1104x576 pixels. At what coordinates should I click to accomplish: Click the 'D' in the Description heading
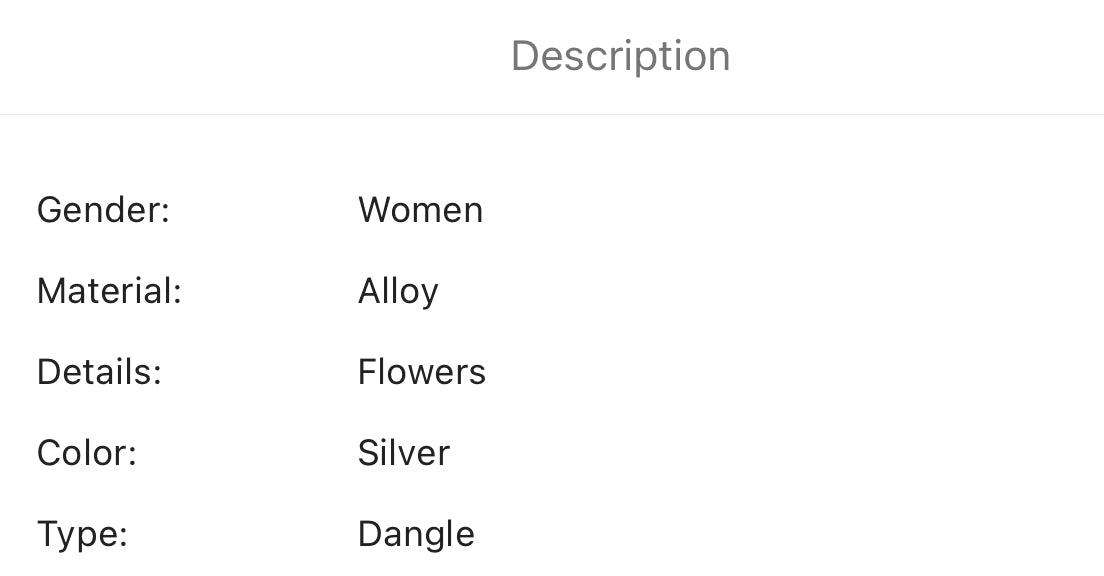525,56
